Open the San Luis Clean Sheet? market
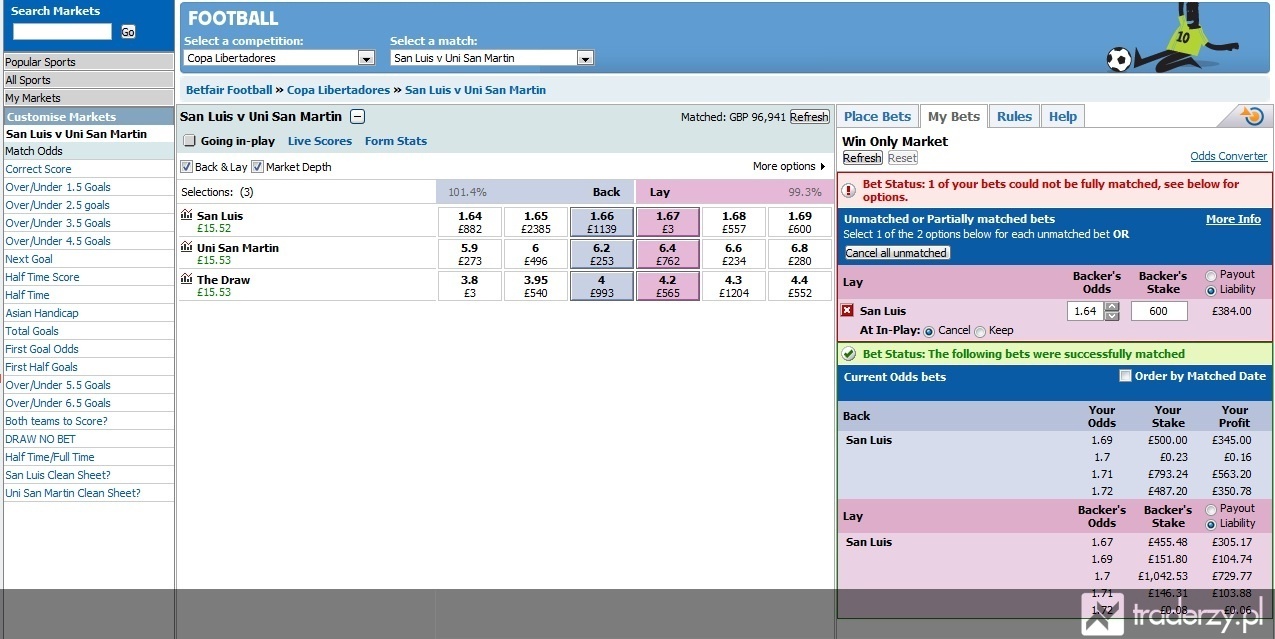The height and width of the screenshot is (639, 1275). (58, 475)
